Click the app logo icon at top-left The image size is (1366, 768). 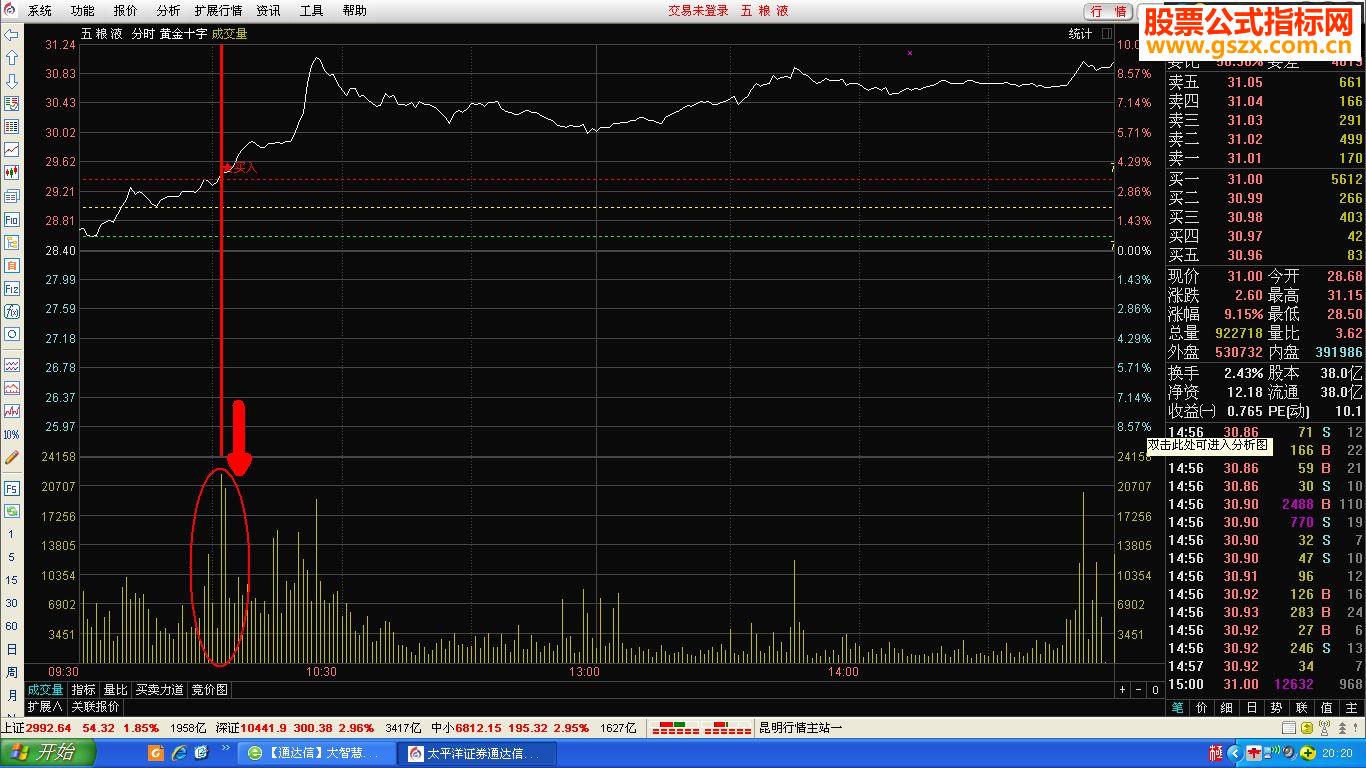coord(11,11)
